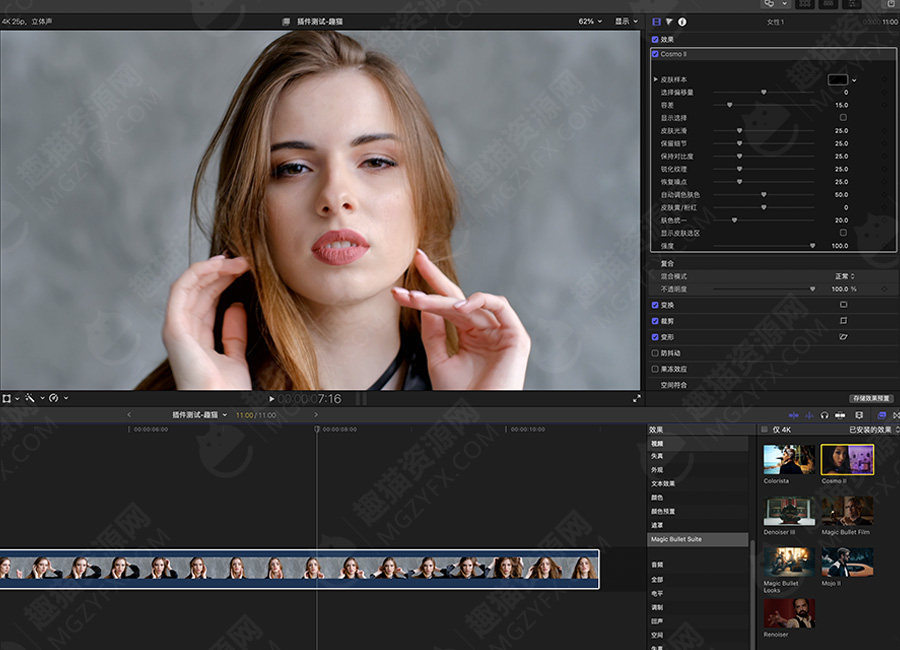Open the 62% viewer zoom dropdown

(x=589, y=21)
